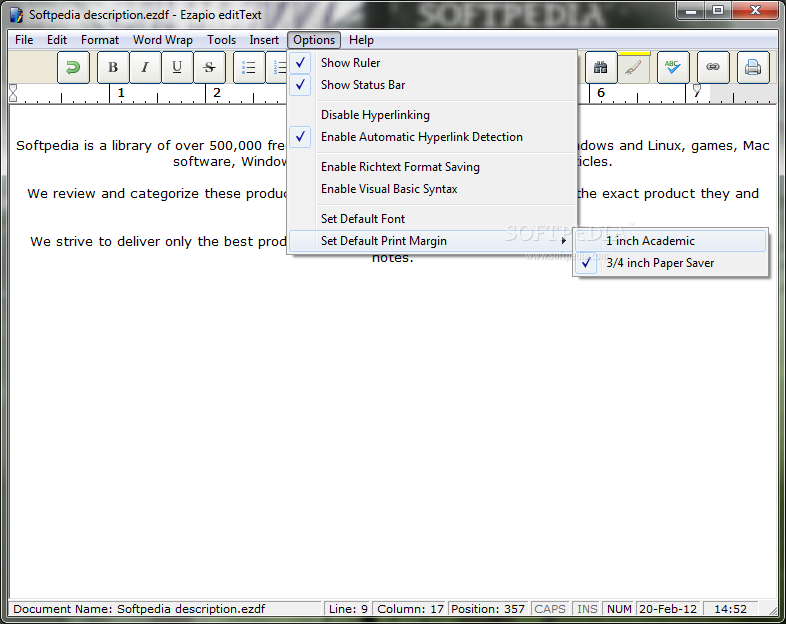Apply numbered list formatting
This screenshot has height=624, width=786.
click(277, 67)
